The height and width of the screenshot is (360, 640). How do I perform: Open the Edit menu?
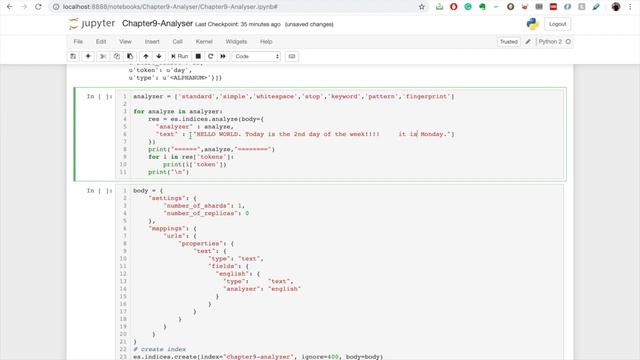[101, 42]
